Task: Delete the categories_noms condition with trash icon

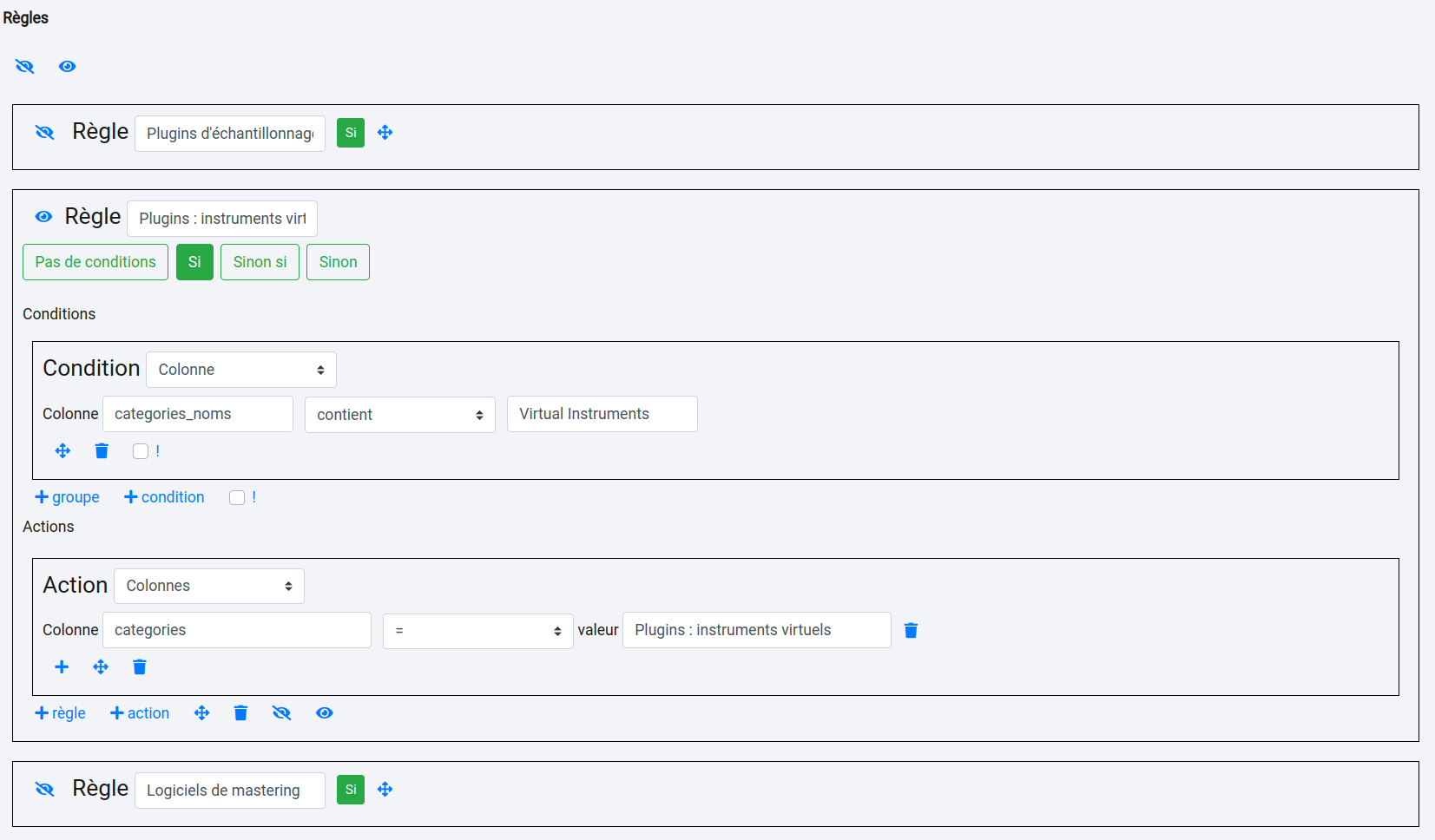Action: [102, 450]
